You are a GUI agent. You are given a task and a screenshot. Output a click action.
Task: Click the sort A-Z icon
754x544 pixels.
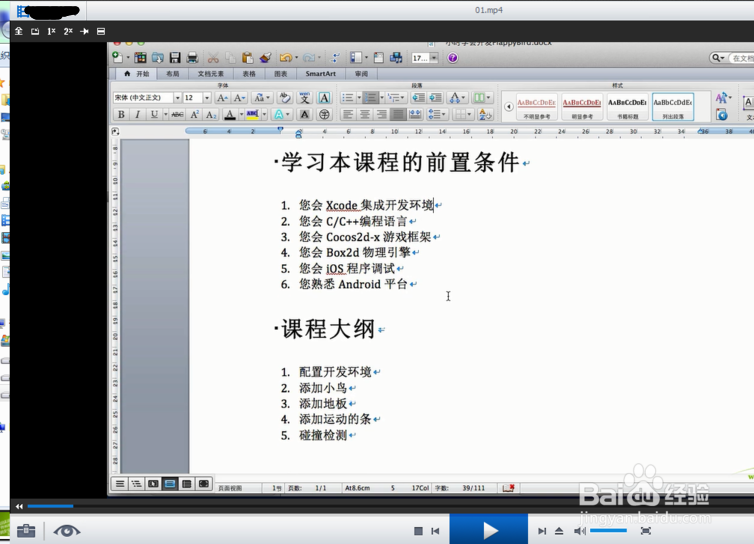tap(485, 114)
